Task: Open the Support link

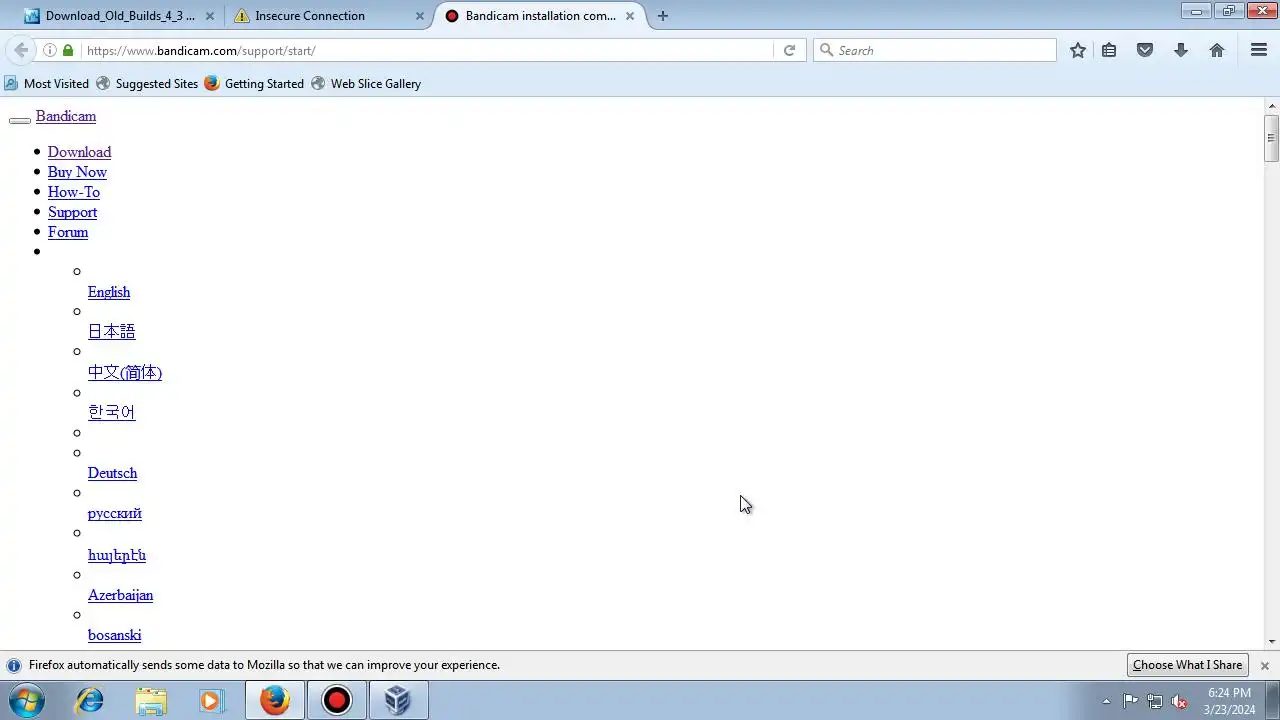Action: pos(72,212)
